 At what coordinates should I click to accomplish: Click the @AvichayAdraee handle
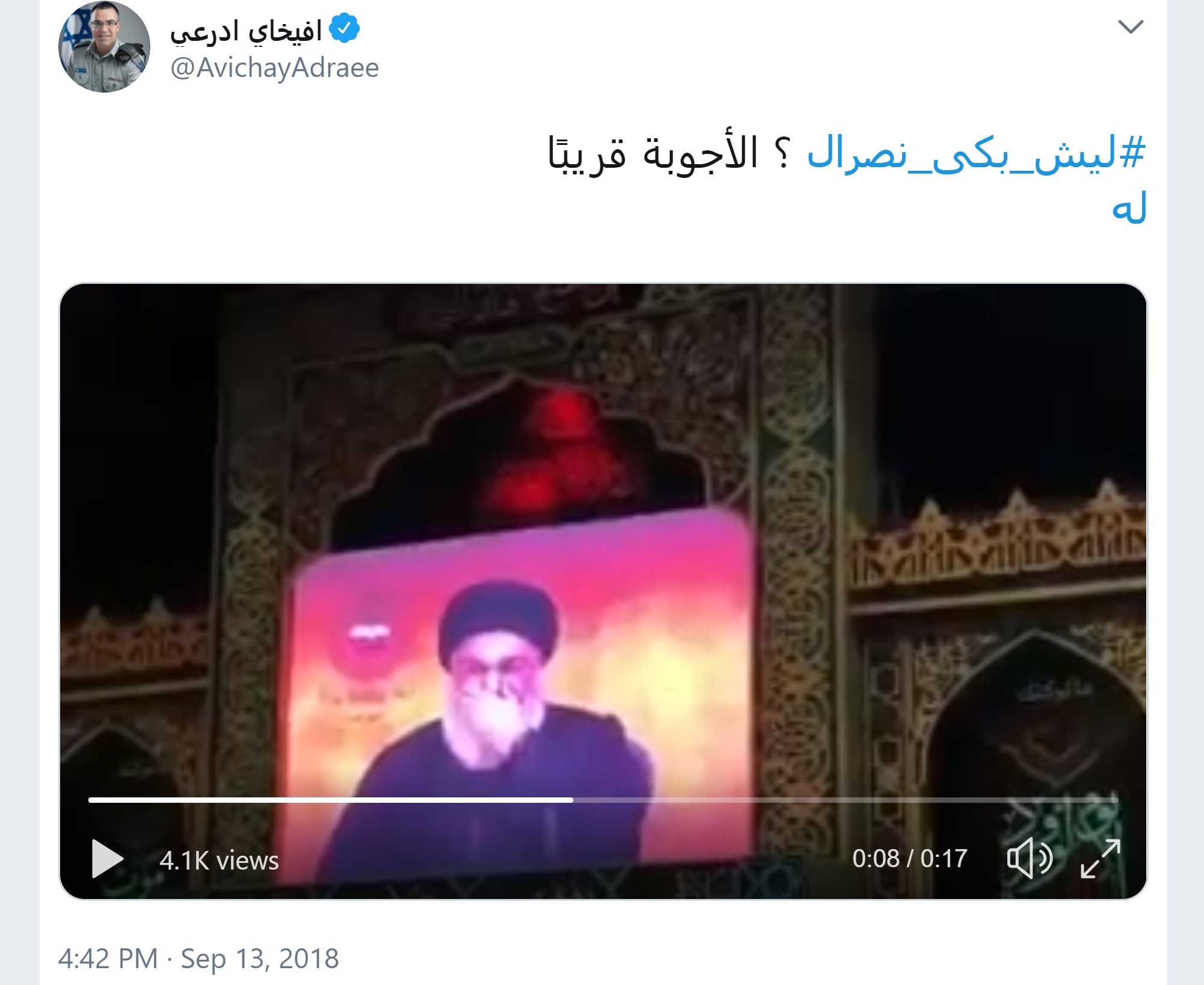pyautogui.click(x=275, y=68)
